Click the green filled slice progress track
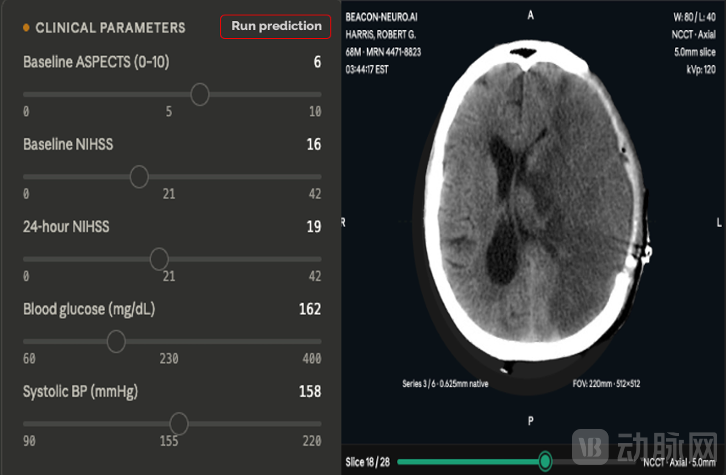This screenshot has width=727, height=475. (x=471, y=462)
